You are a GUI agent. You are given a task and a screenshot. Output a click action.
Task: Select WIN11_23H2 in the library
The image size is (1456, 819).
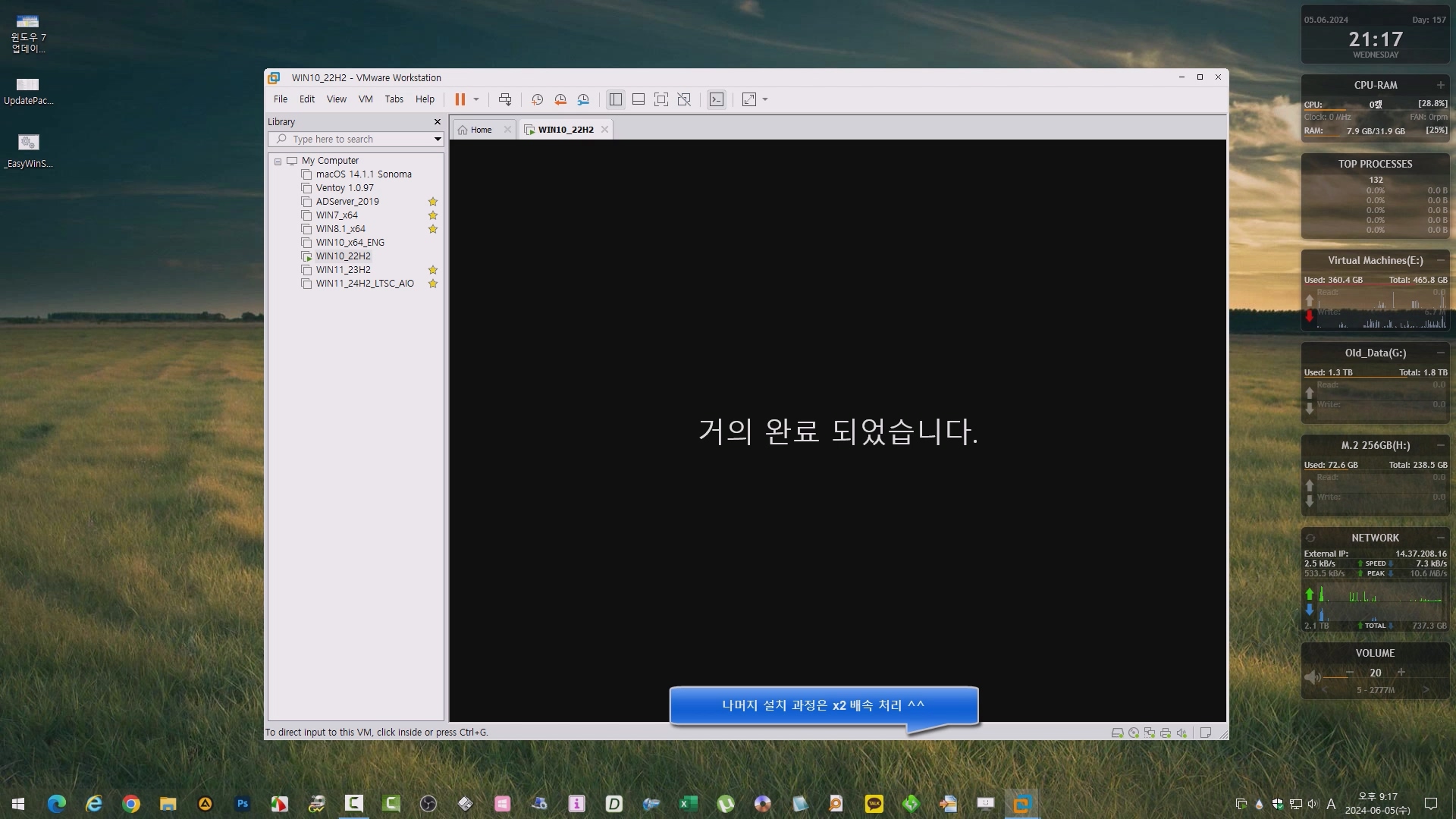343,270
